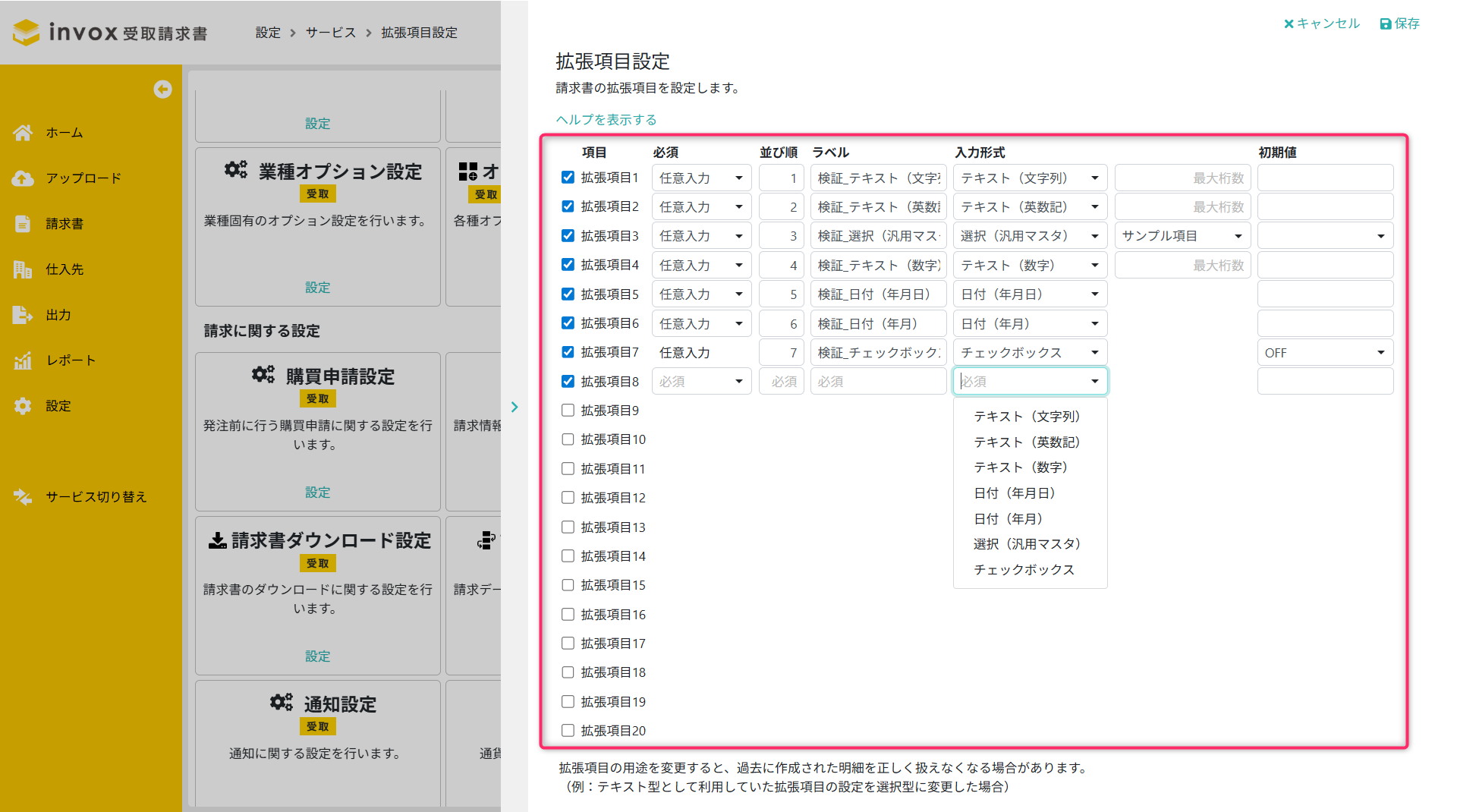Click the settings gear icon in sidebar
The height and width of the screenshot is (812, 1457).
pyautogui.click(x=23, y=406)
